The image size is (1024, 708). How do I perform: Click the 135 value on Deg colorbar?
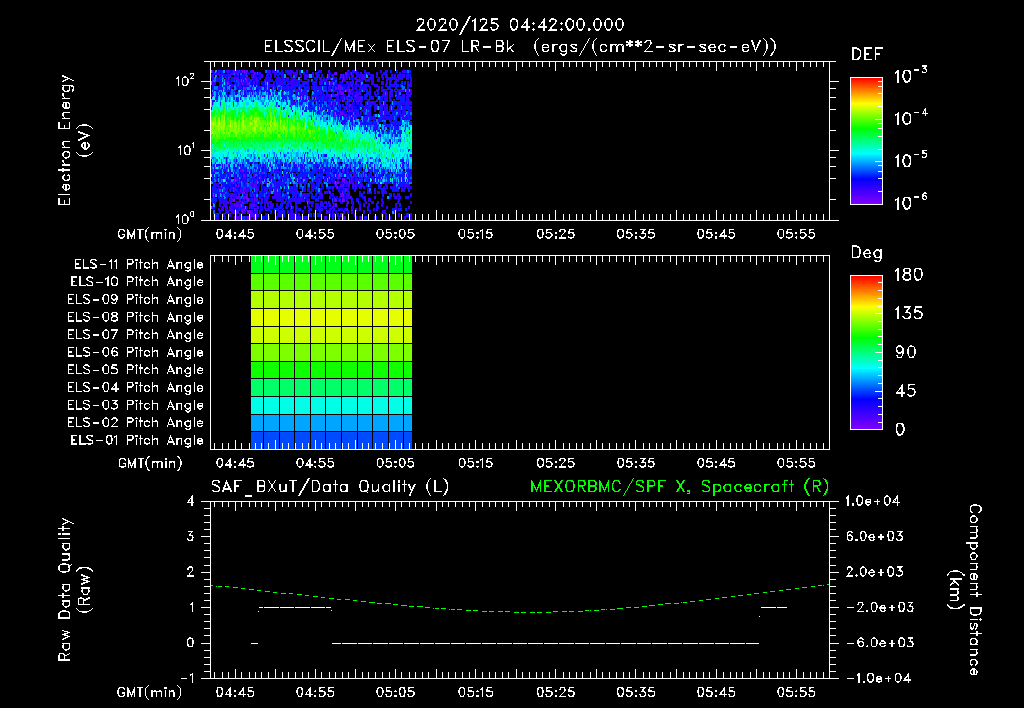click(x=908, y=313)
